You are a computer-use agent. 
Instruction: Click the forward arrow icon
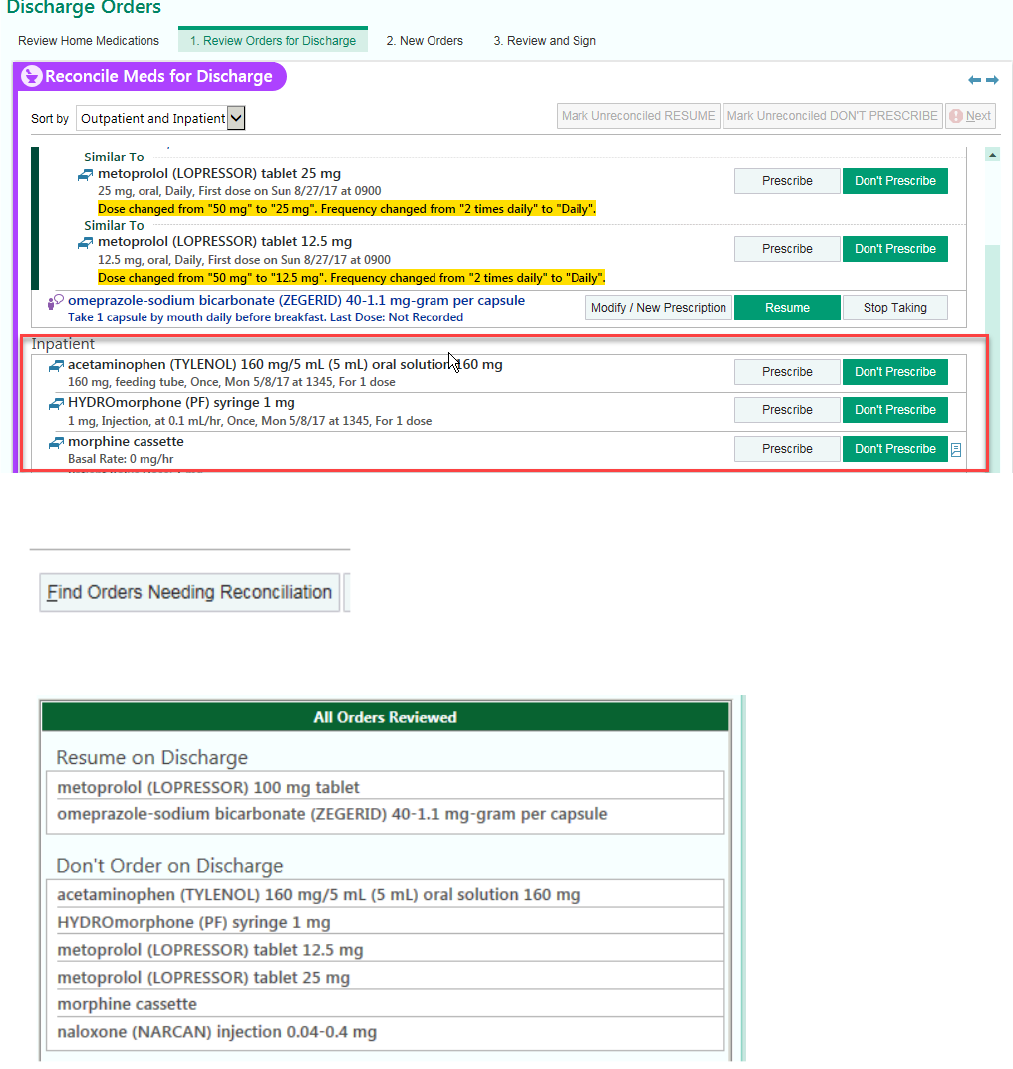click(992, 80)
